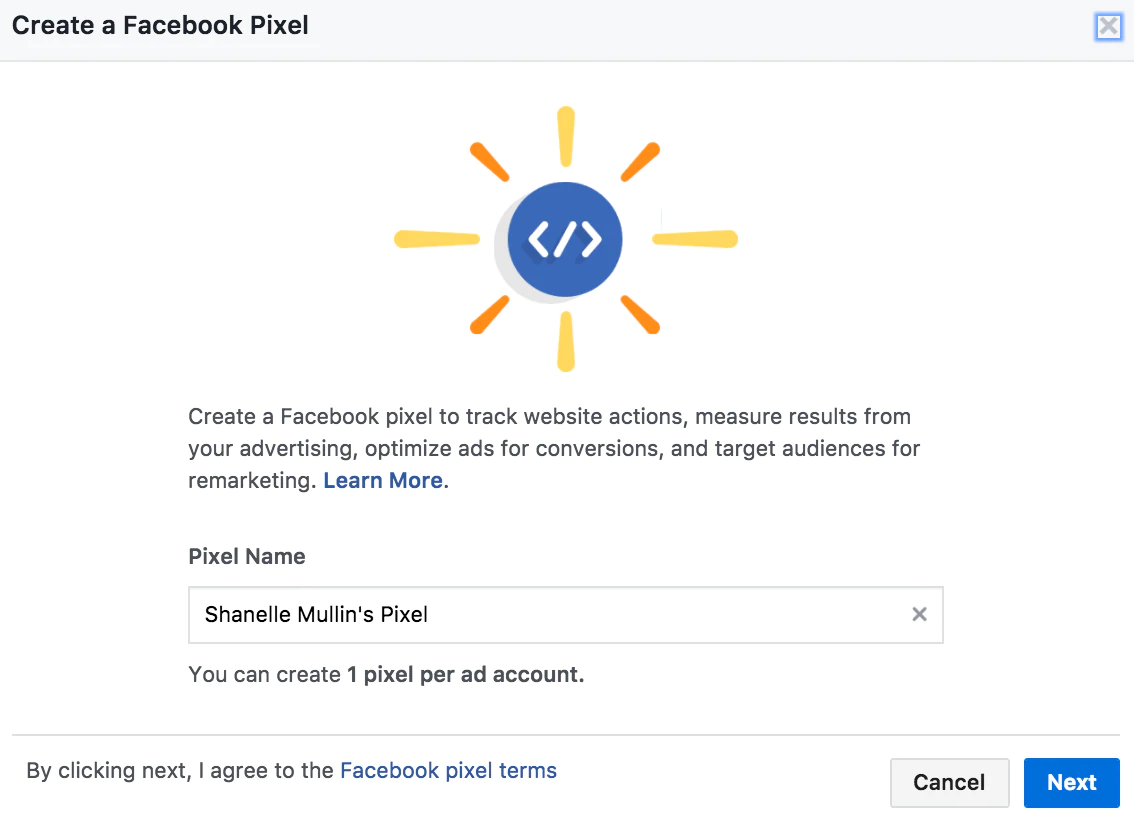The width and height of the screenshot is (1134, 824).
Task: Proceed with the Next button
Action: [x=1071, y=783]
